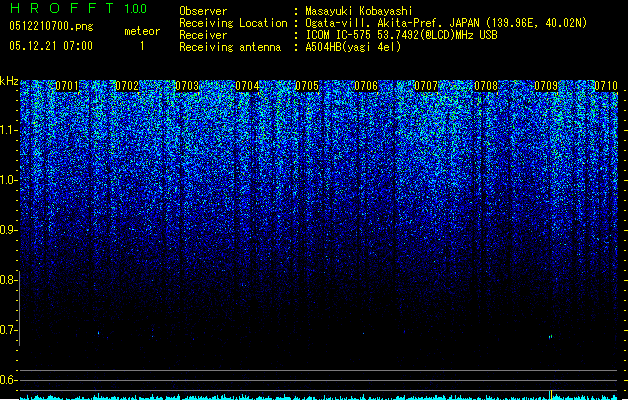Click the A504HB(yagi 4el) antenna text

pos(353,47)
